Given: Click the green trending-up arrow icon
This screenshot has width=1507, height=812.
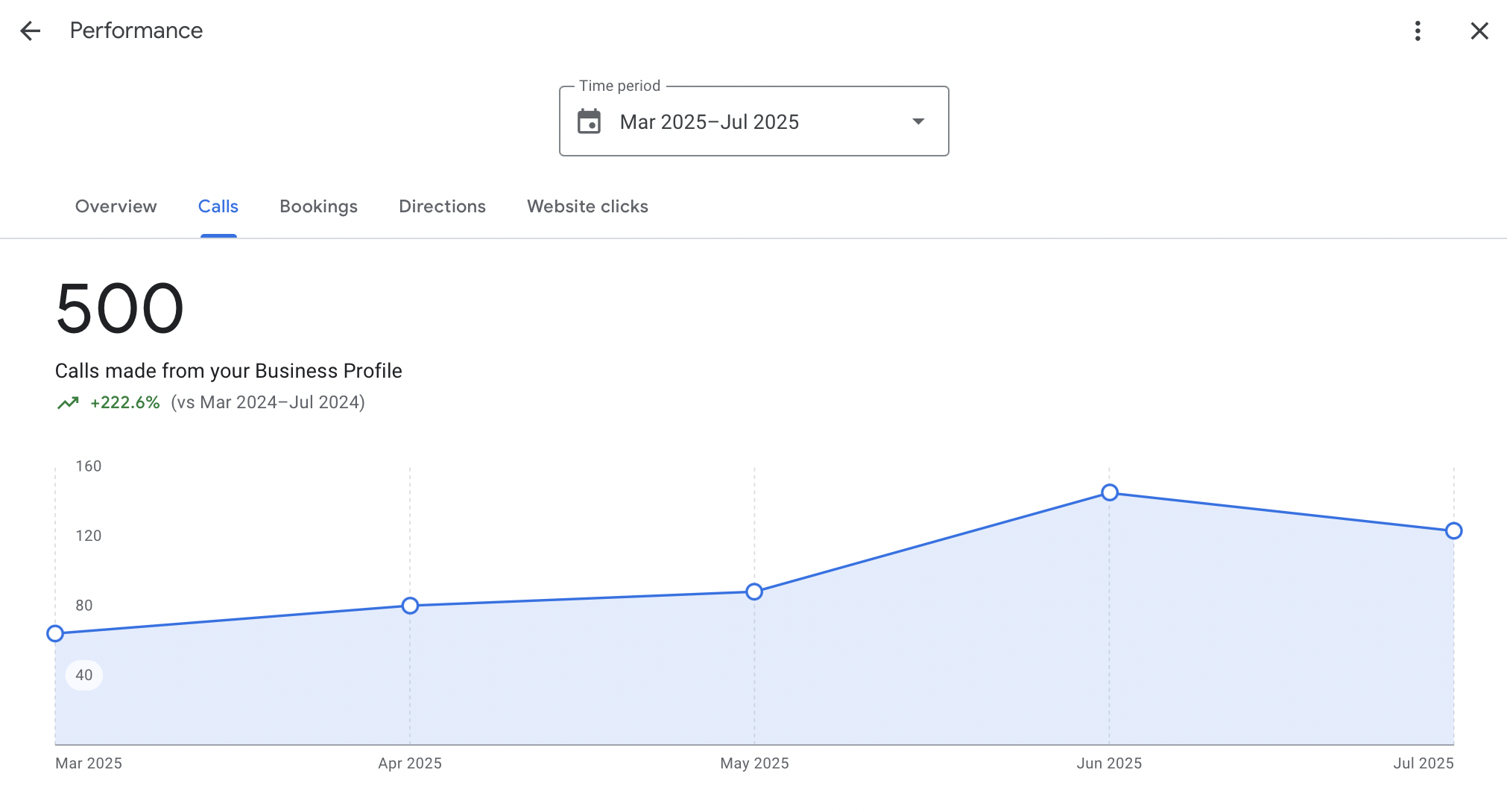Looking at the screenshot, I should pyautogui.click(x=68, y=403).
